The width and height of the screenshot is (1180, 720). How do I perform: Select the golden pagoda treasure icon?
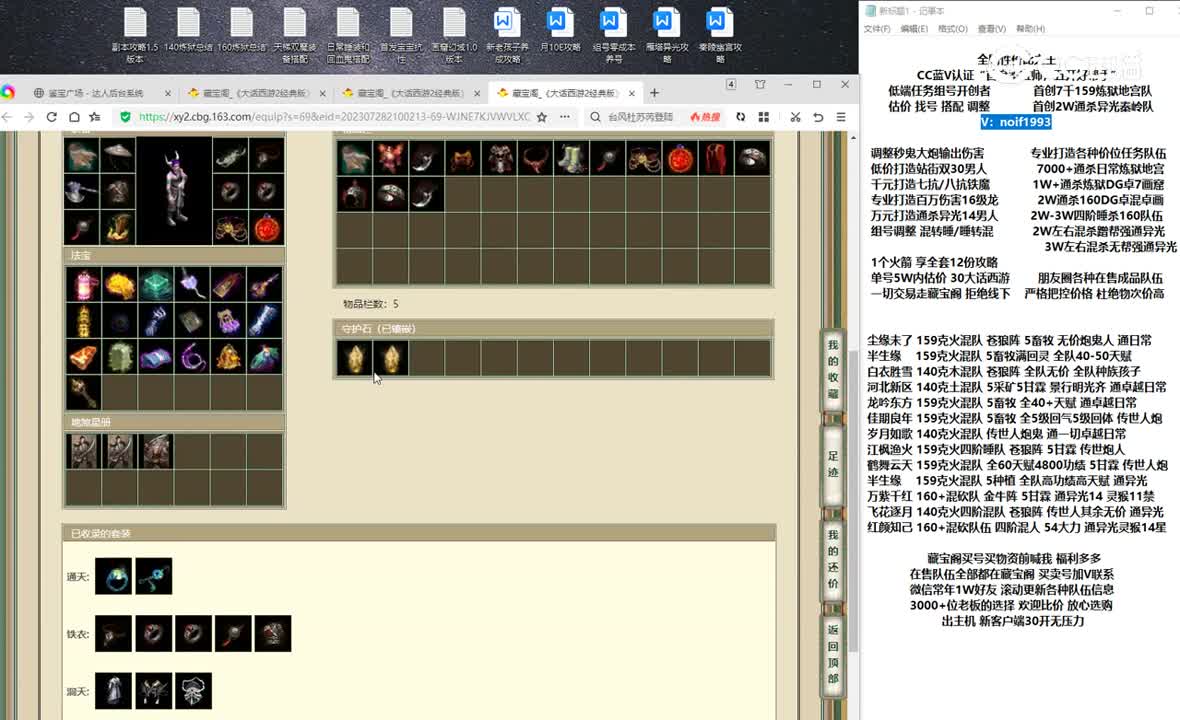coord(83,321)
